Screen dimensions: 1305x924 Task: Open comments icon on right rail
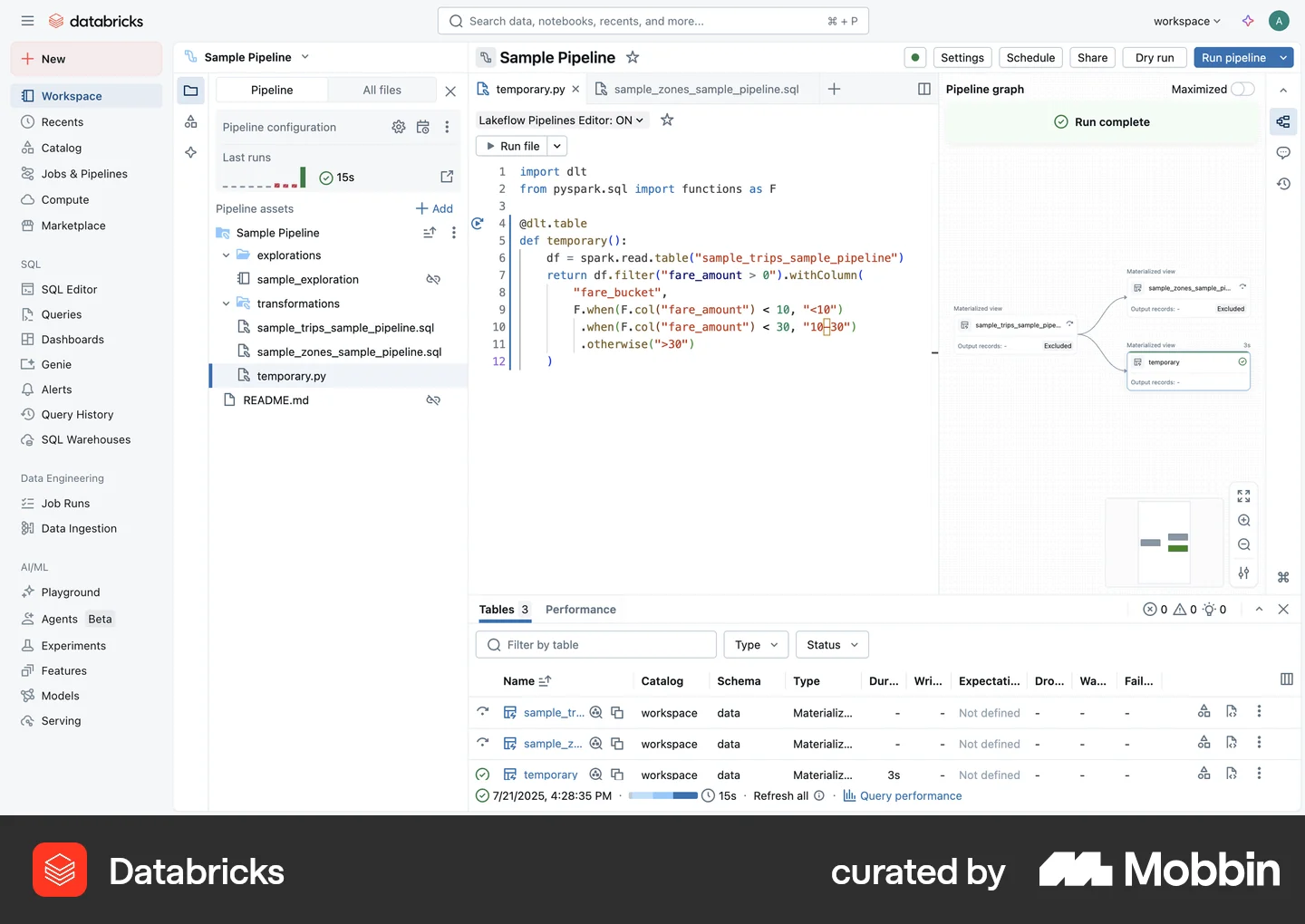[x=1283, y=153]
